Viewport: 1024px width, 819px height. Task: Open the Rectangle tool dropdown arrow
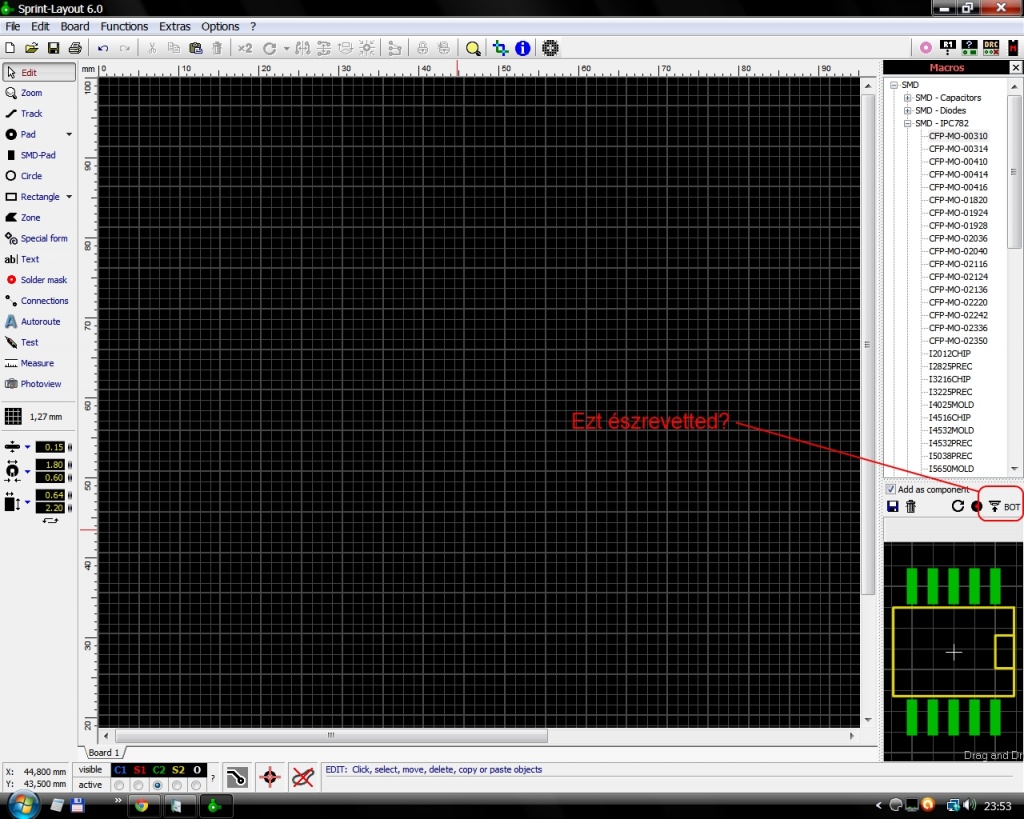click(x=69, y=197)
